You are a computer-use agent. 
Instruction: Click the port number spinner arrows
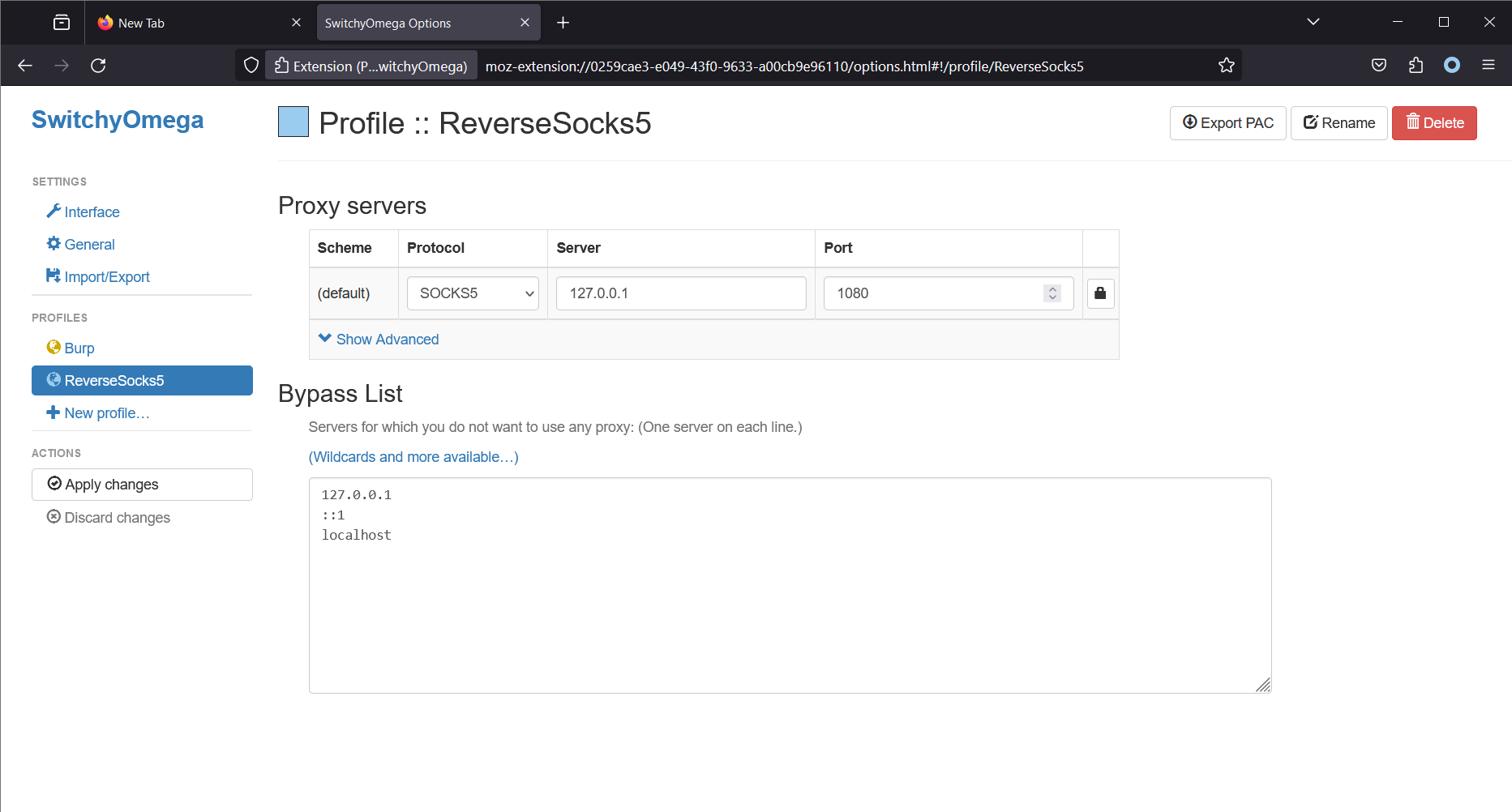[x=1052, y=293]
